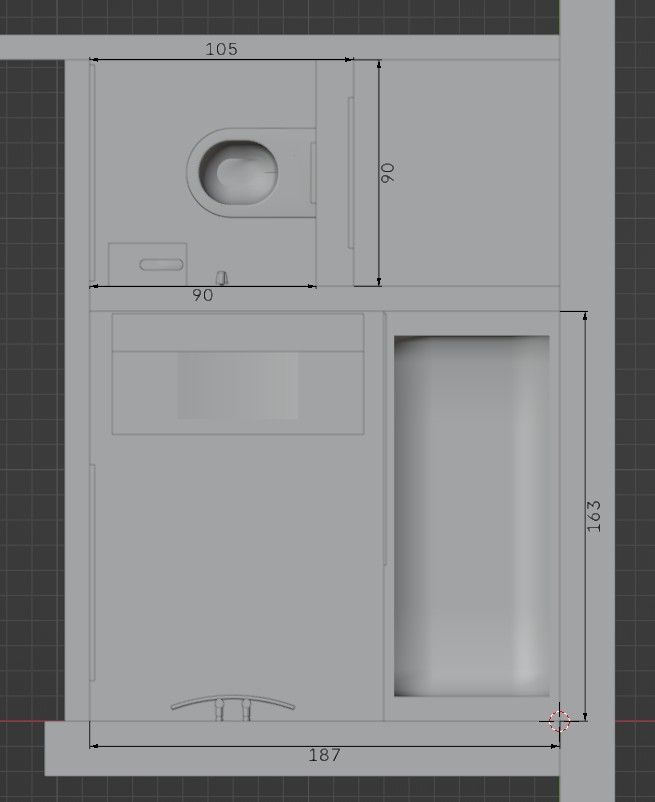
Task: Select the 187 dimension label
Action: [325, 755]
